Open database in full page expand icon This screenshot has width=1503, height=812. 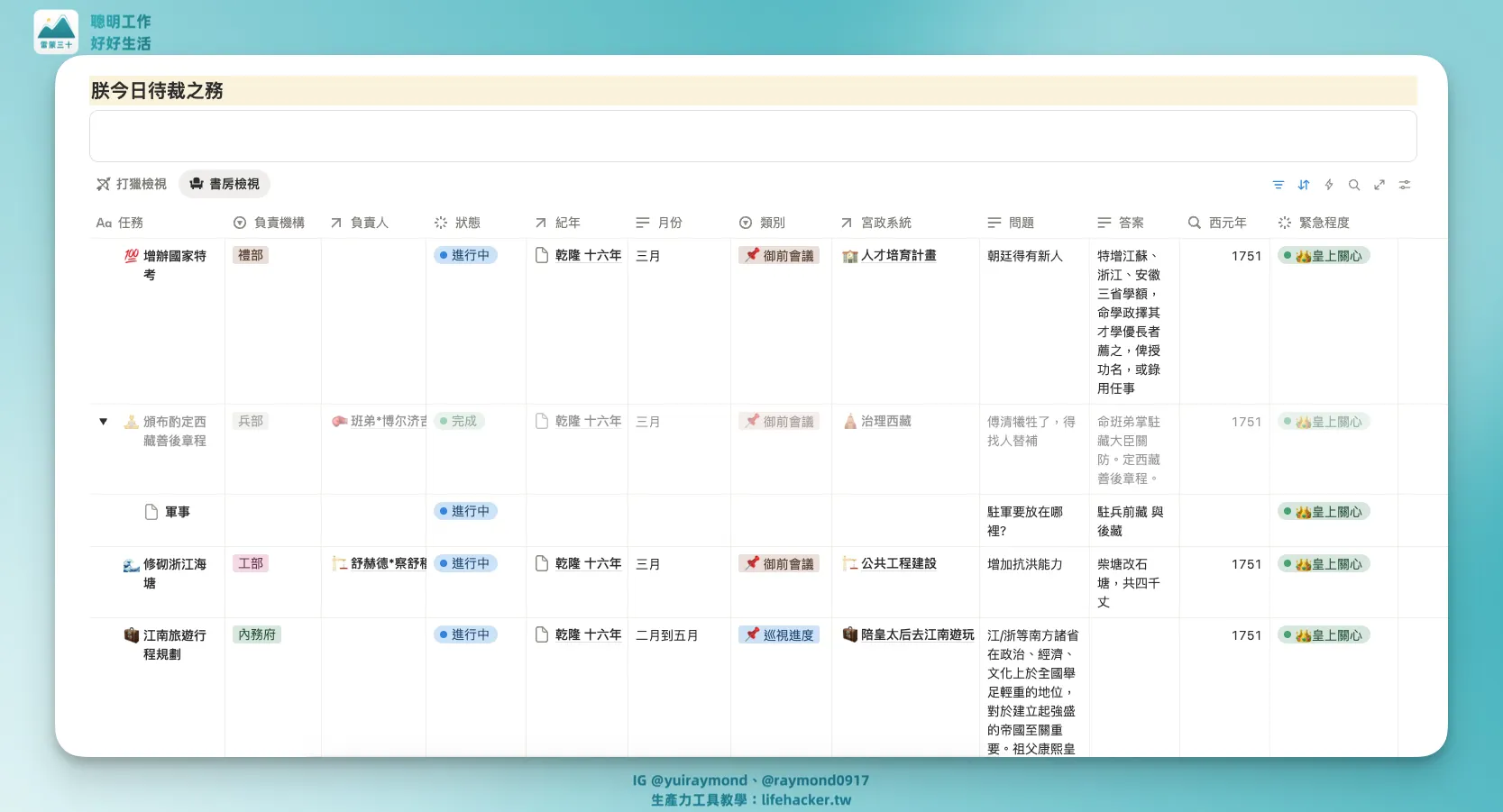[1379, 185]
